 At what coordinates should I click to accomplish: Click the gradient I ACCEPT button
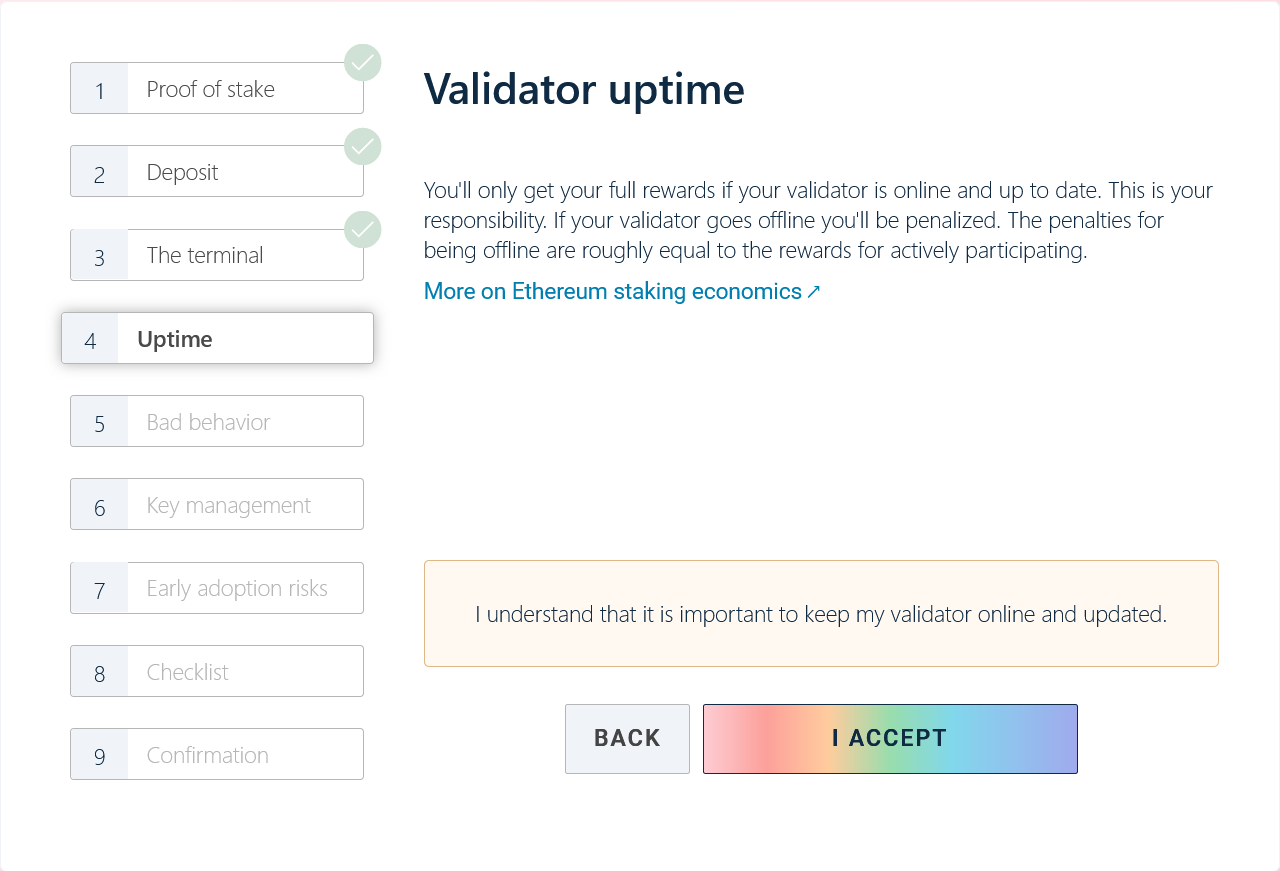click(890, 738)
